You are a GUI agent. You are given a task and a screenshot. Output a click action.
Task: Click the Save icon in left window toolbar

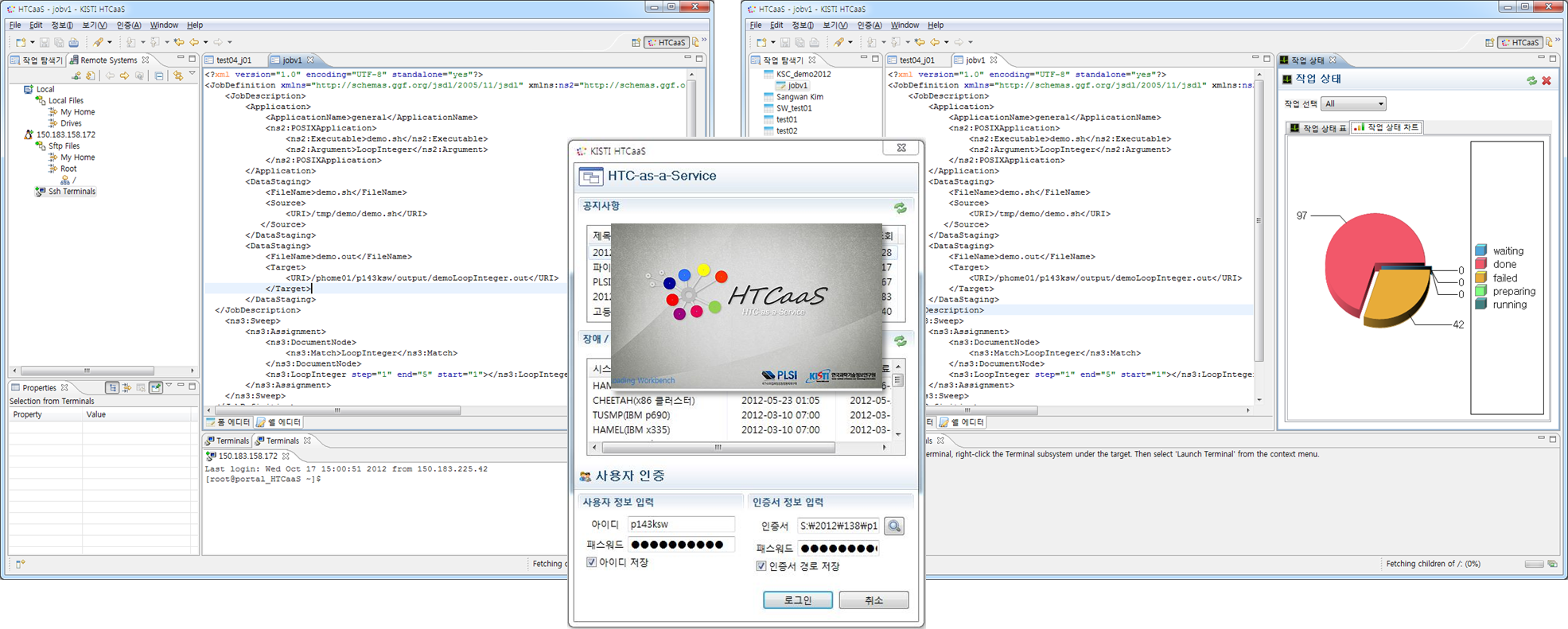[x=45, y=42]
